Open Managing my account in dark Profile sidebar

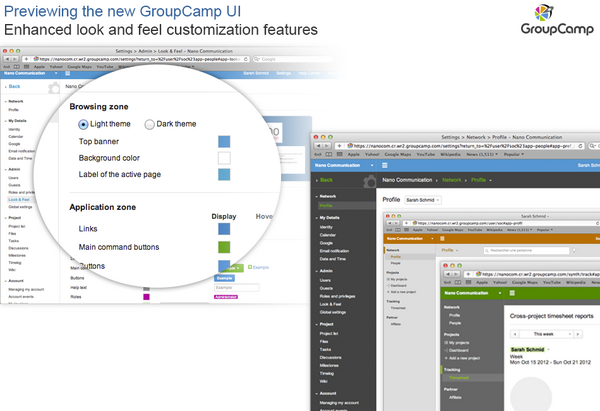coord(339,403)
